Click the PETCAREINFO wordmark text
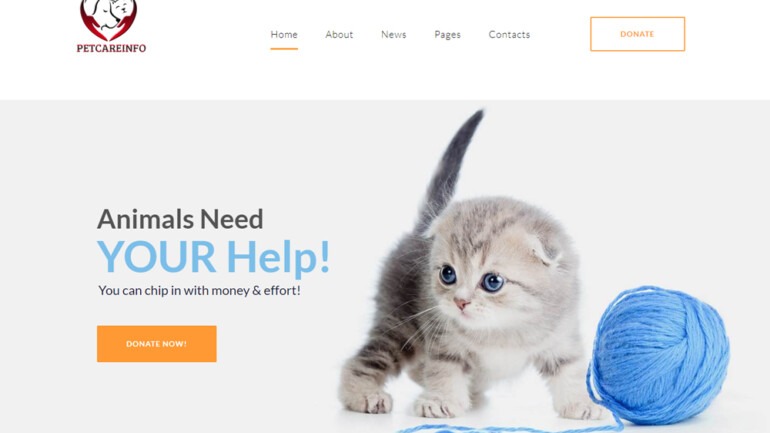The height and width of the screenshot is (433, 770). [x=111, y=48]
